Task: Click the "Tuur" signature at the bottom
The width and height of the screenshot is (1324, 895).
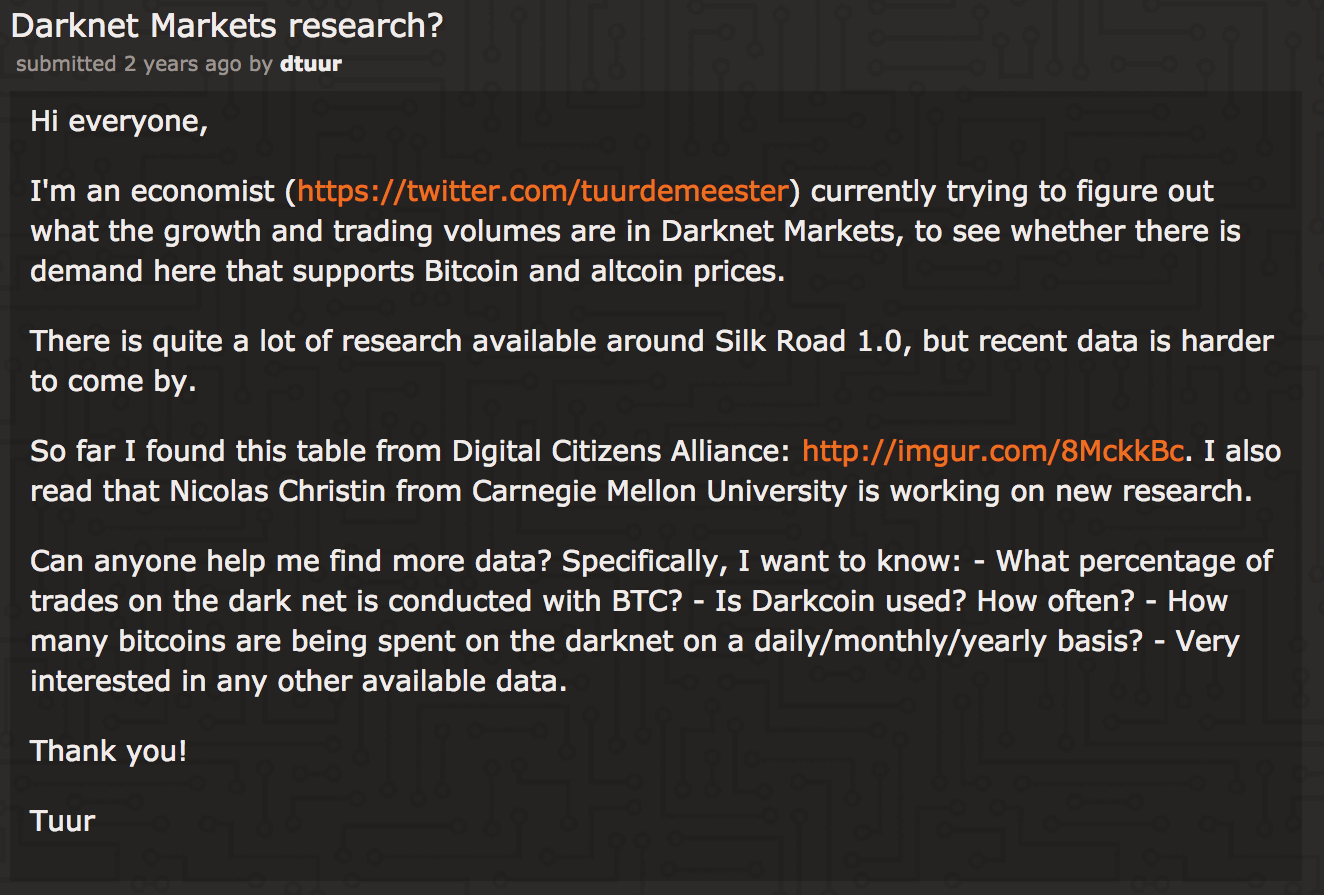Action: [63, 821]
